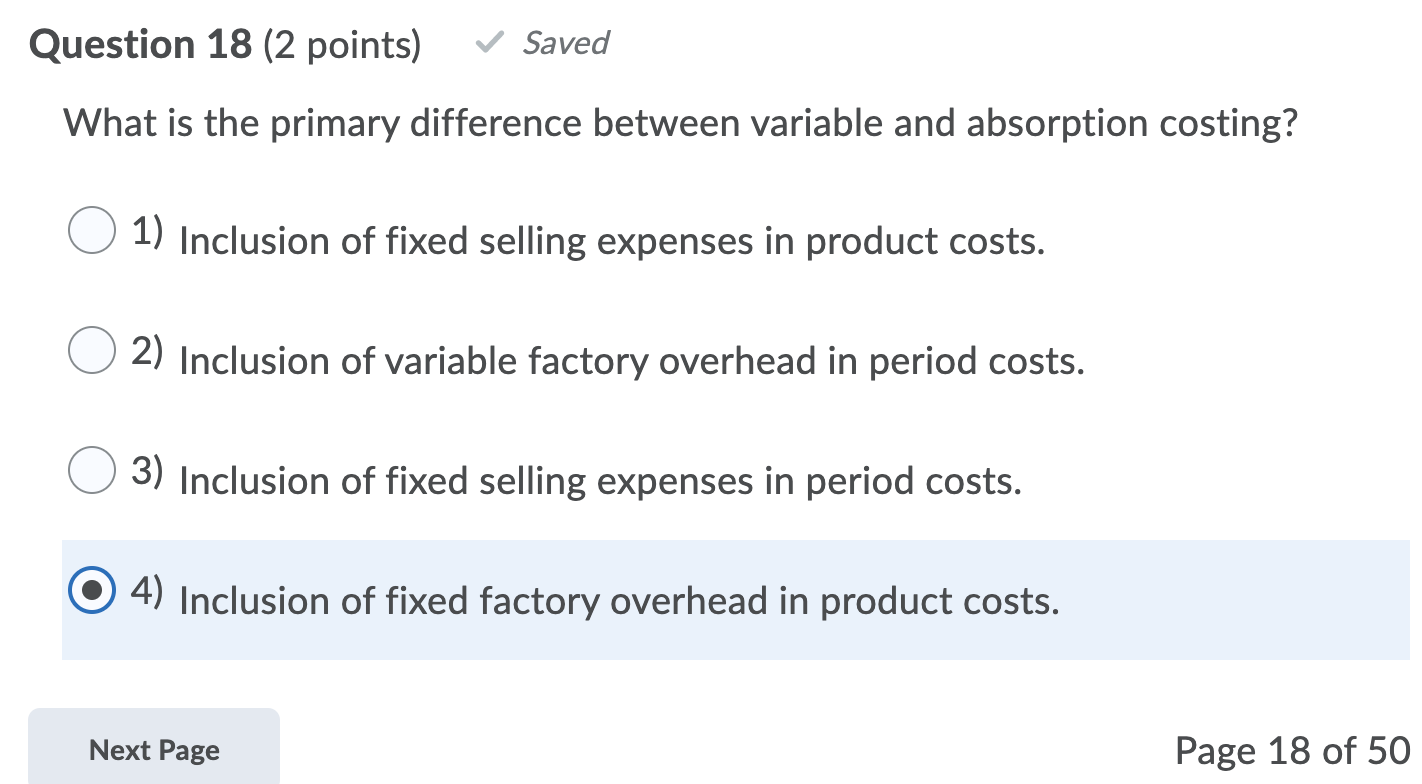Click the Next Page button

click(153, 750)
